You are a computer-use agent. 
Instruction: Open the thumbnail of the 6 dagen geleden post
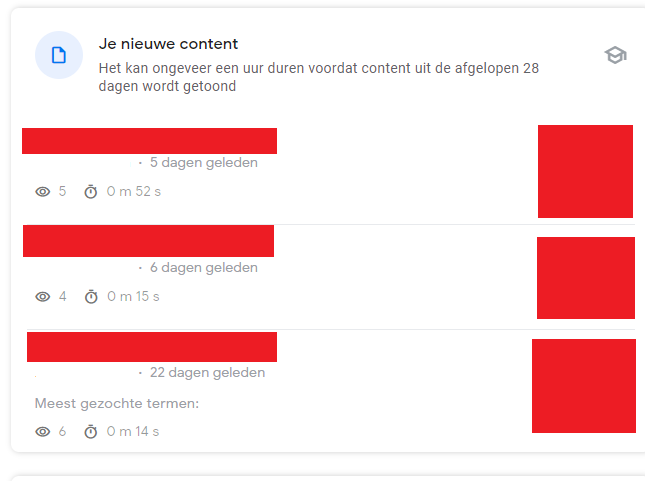pyautogui.click(x=586, y=278)
